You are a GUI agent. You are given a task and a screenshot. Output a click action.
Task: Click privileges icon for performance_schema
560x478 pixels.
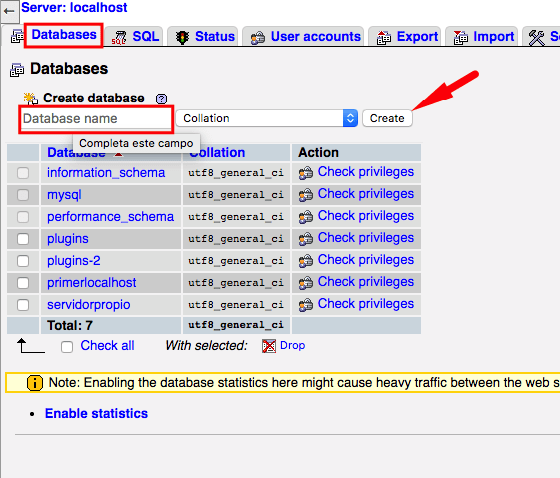(306, 217)
